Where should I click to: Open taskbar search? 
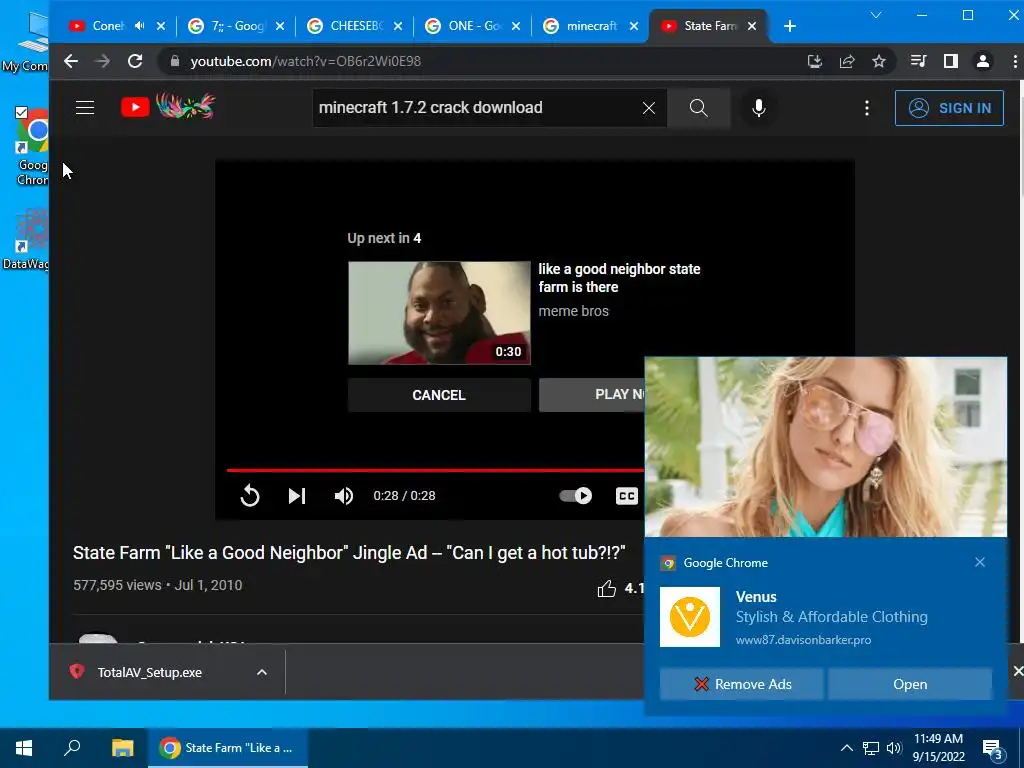72,748
